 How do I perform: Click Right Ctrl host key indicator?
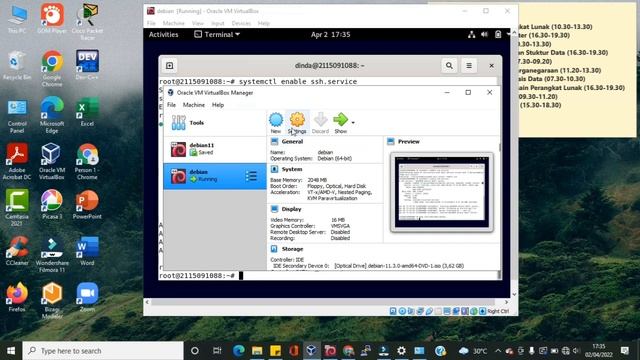(498, 311)
